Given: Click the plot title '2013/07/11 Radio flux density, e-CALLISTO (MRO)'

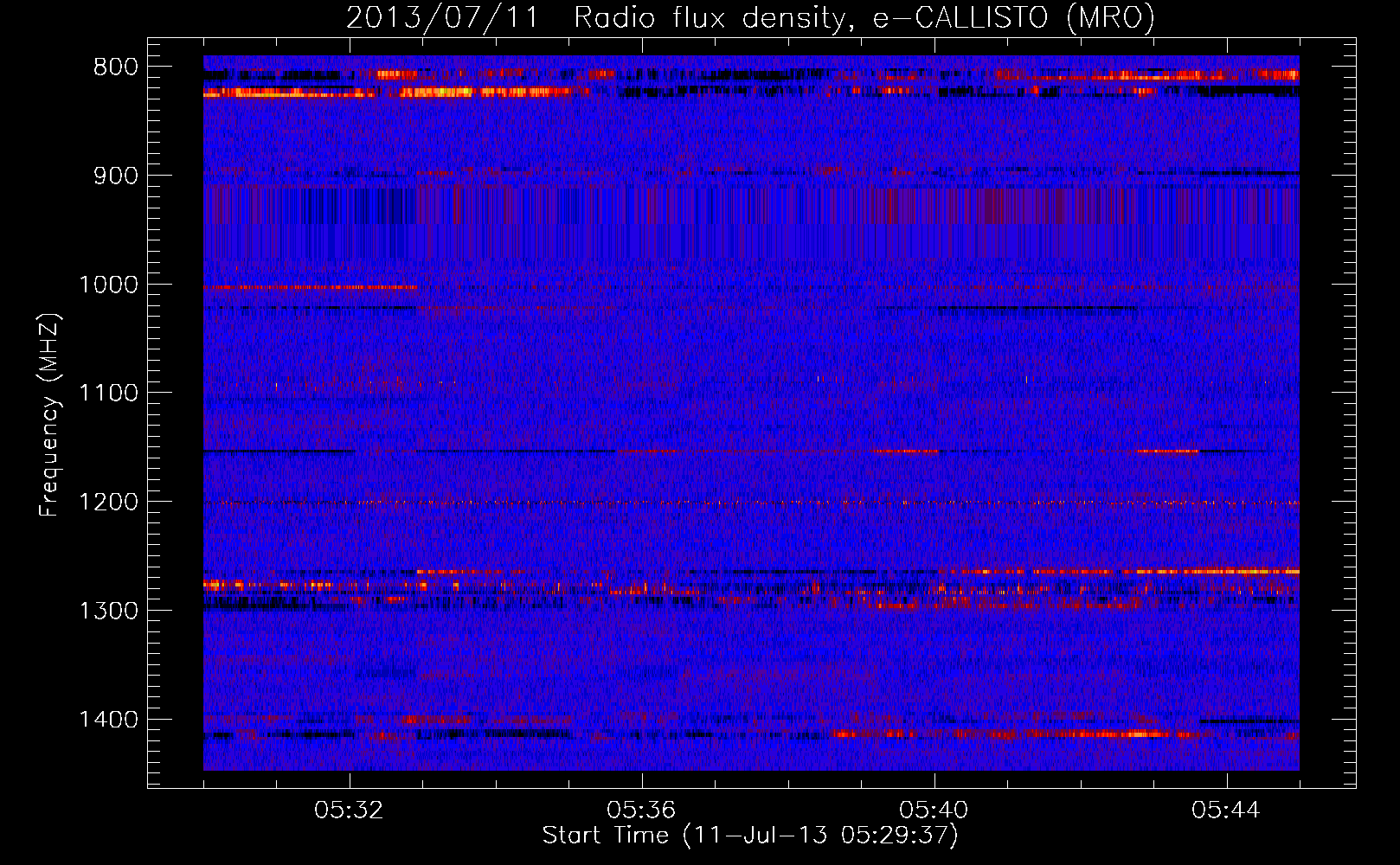Looking at the screenshot, I should point(750,17).
